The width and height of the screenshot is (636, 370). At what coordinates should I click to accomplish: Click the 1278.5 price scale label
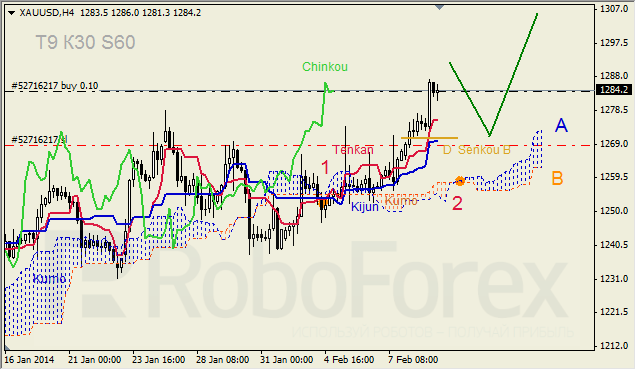coord(614,110)
